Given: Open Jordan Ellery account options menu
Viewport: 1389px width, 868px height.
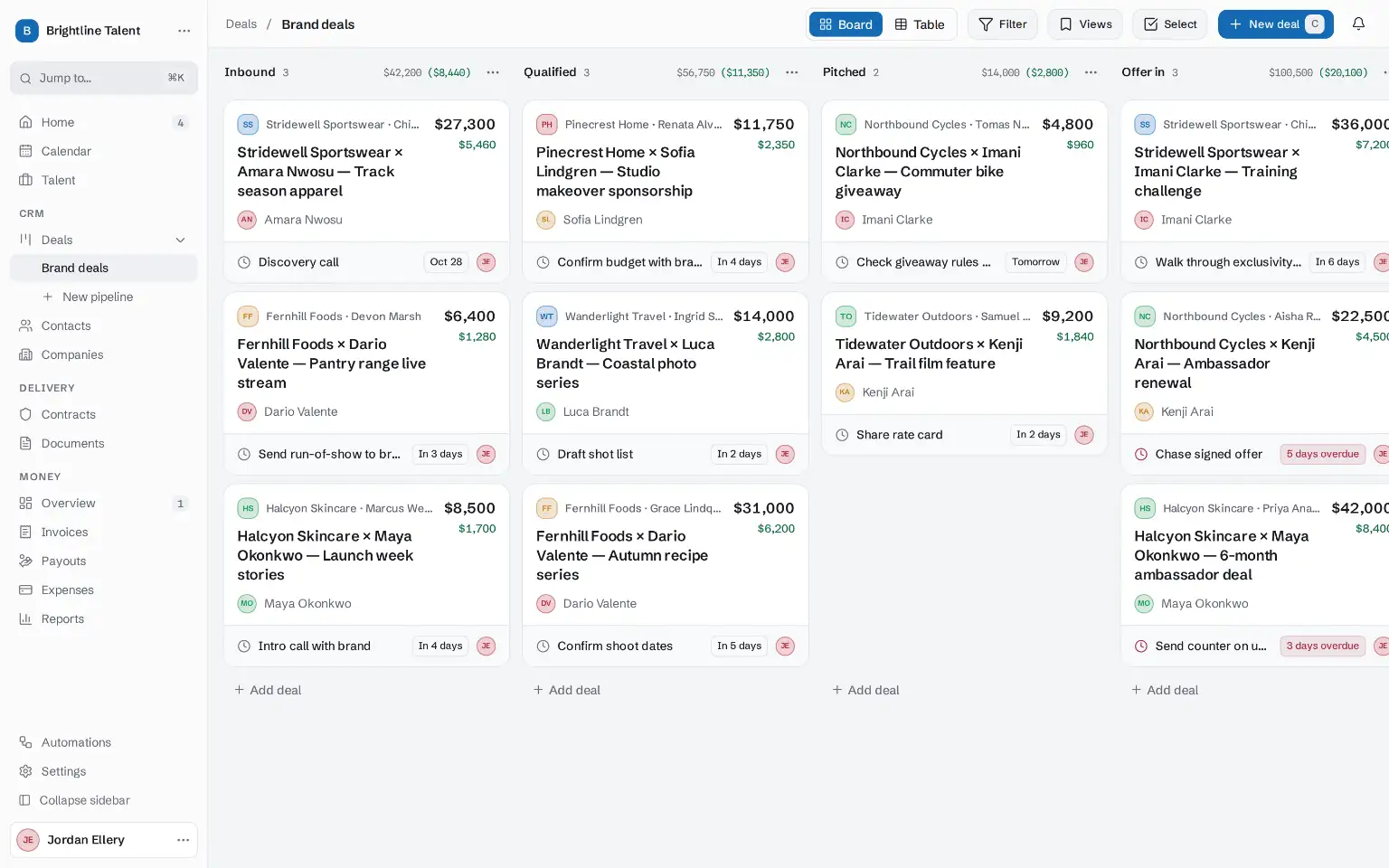Looking at the screenshot, I should (x=184, y=840).
